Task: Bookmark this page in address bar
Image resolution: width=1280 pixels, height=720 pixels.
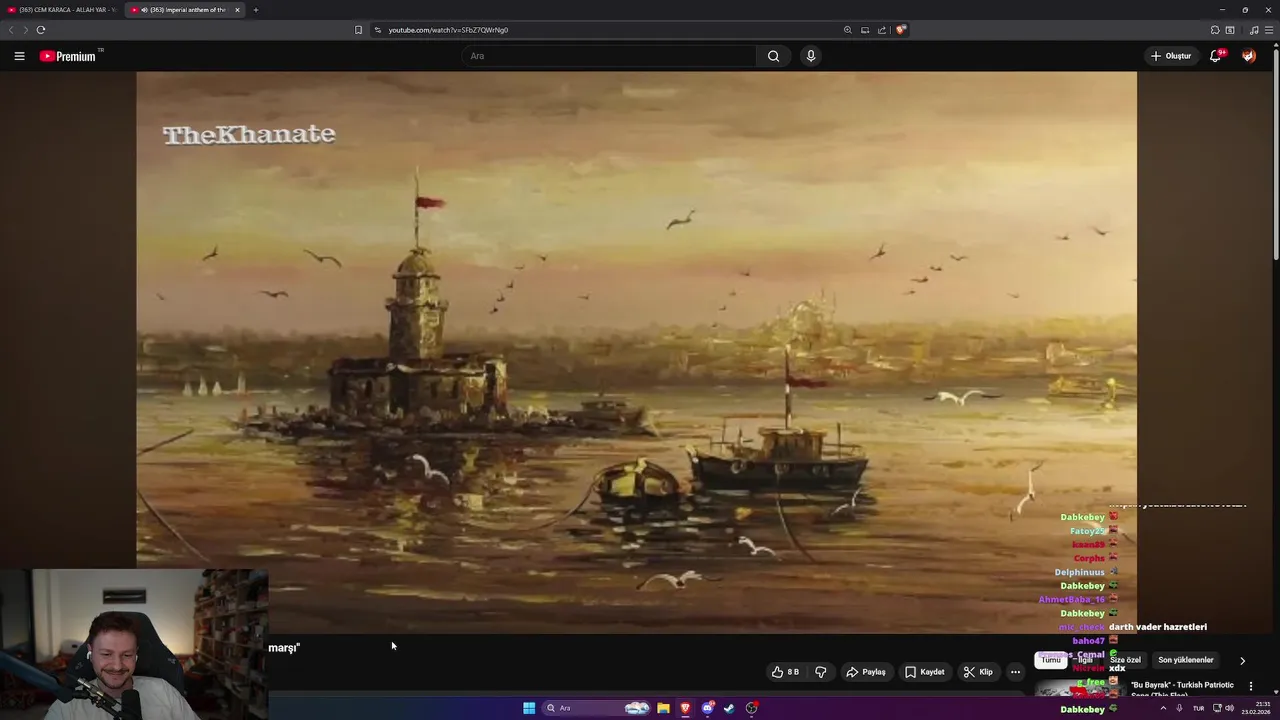Action: click(x=358, y=30)
